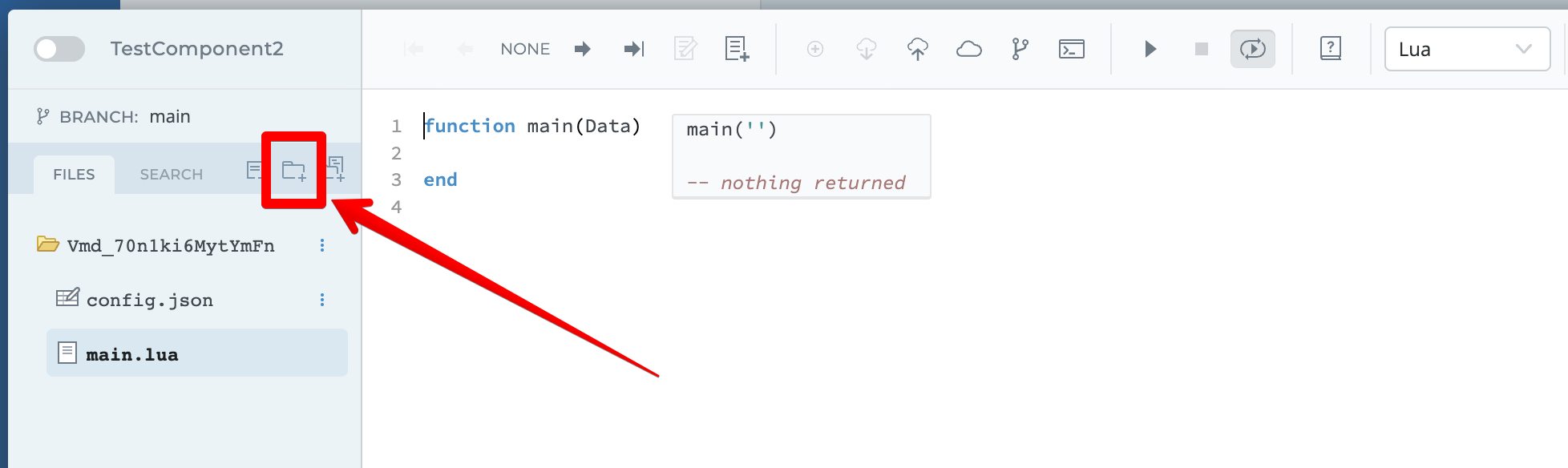1568x468 pixels.
Task: Open the main.lua file
Action: pyautogui.click(x=132, y=354)
